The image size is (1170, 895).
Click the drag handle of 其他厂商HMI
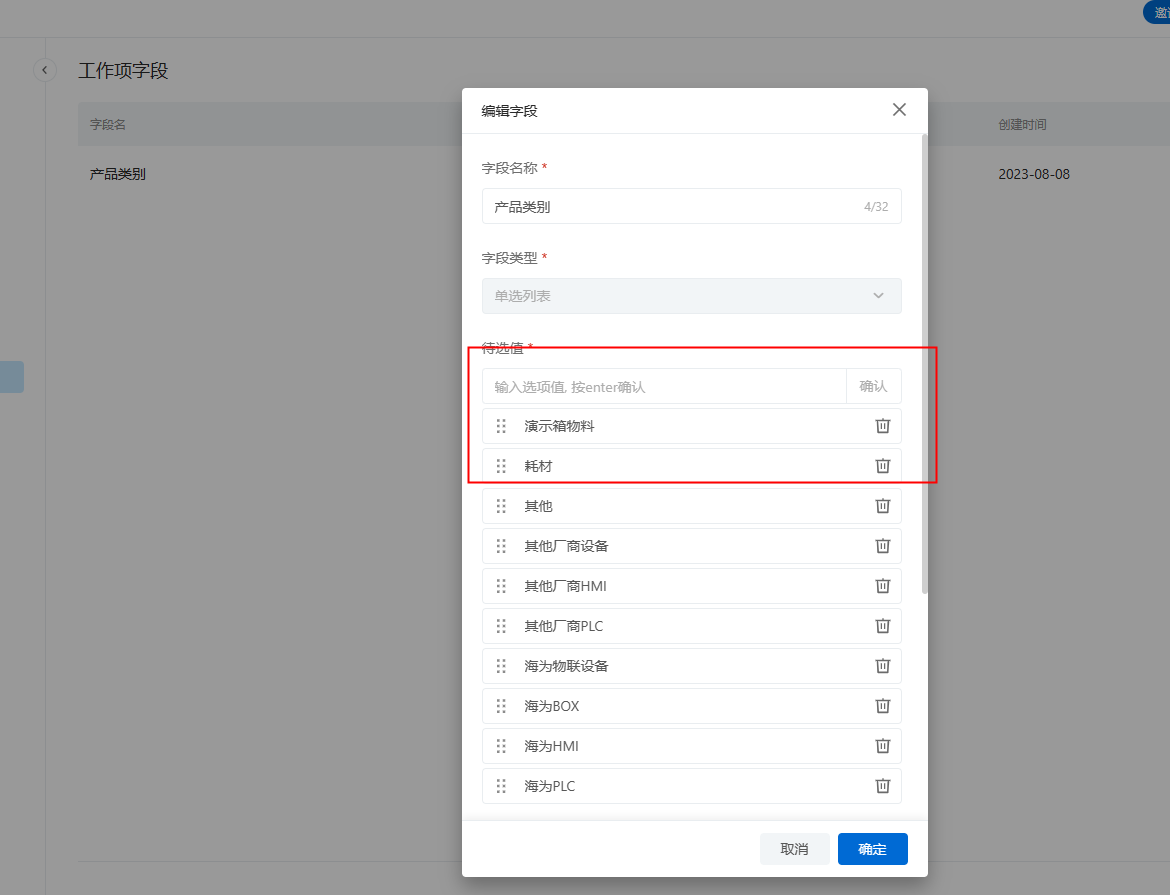(501, 586)
